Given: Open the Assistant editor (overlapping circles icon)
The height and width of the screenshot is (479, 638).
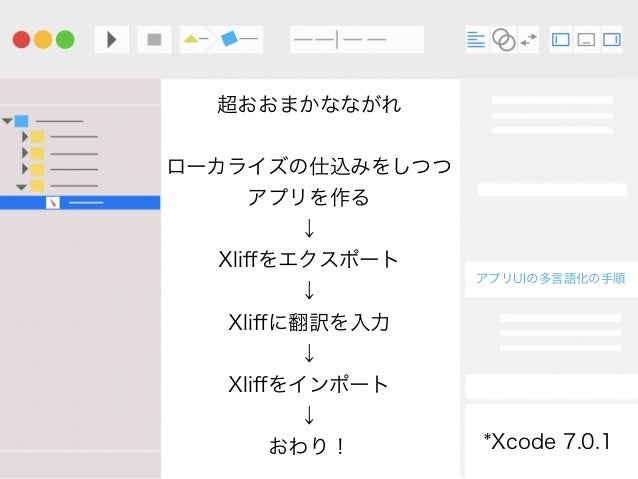Looking at the screenshot, I should click(504, 39).
